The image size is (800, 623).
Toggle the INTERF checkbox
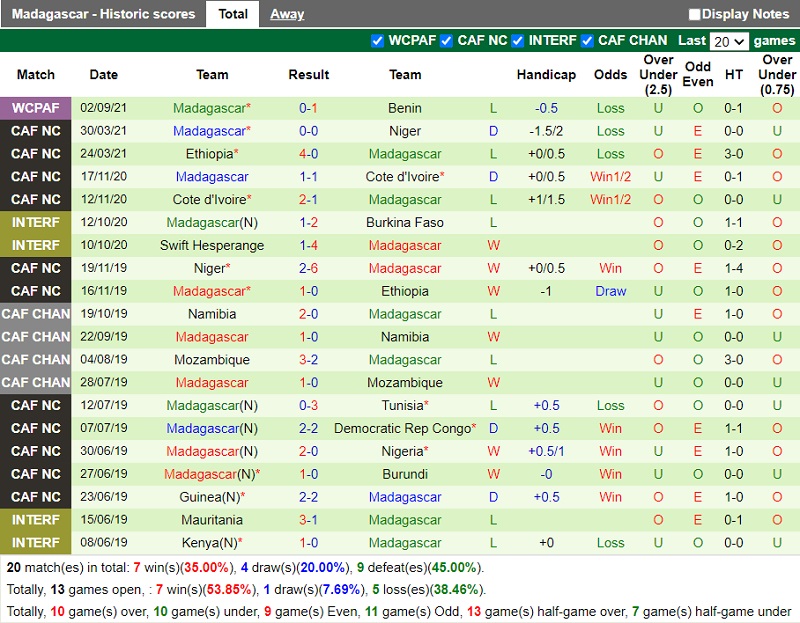(518, 41)
